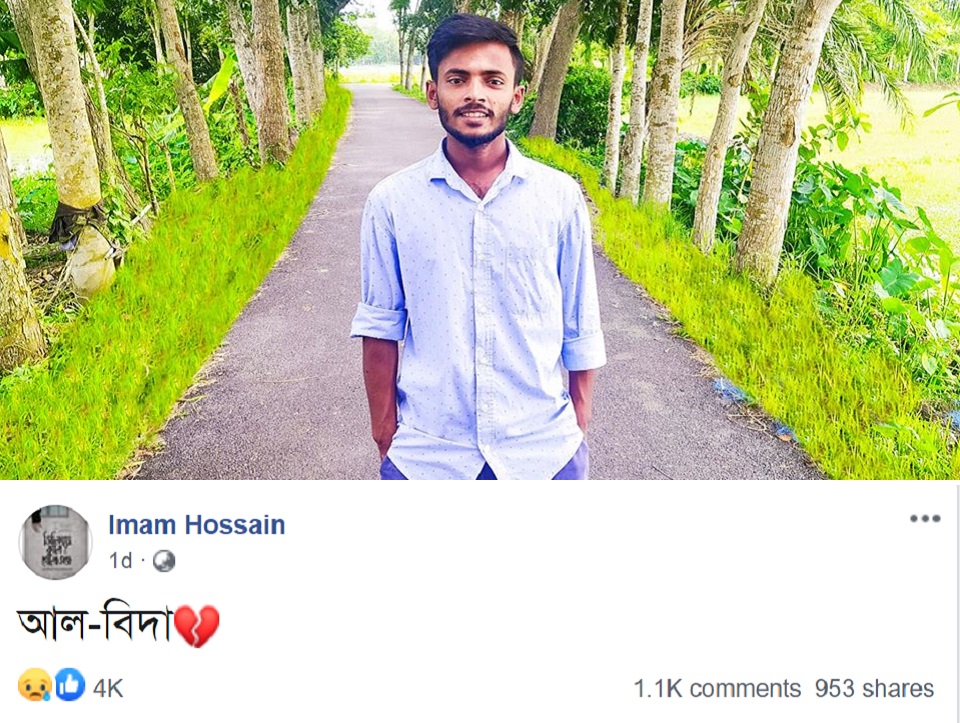
Task: Open the 4K reactions count
Action: [x=108, y=689]
